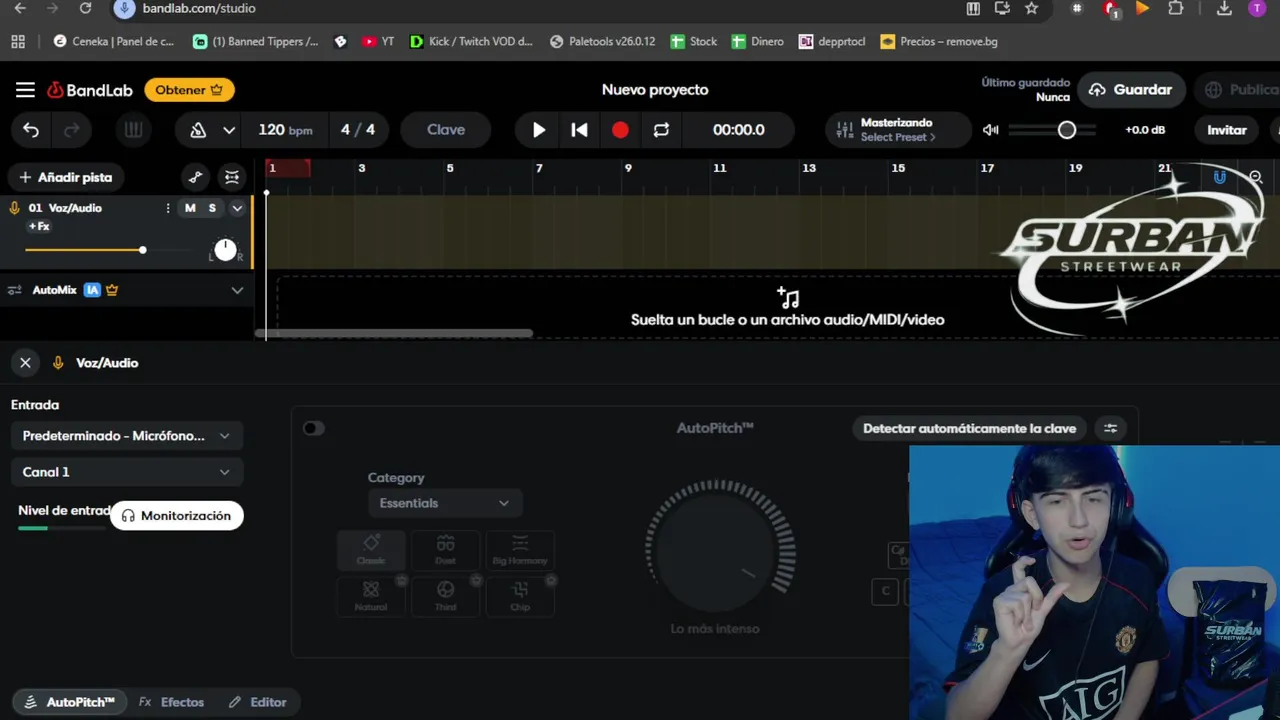1280x720 pixels.
Task: Open the automation curve tool
Action: tap(195, 178)
